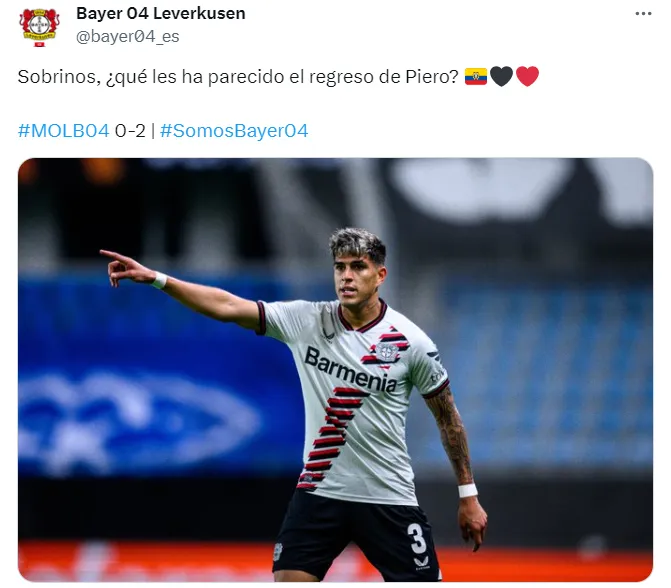Open the #MOLB04 hashtag

click(63, 131)
